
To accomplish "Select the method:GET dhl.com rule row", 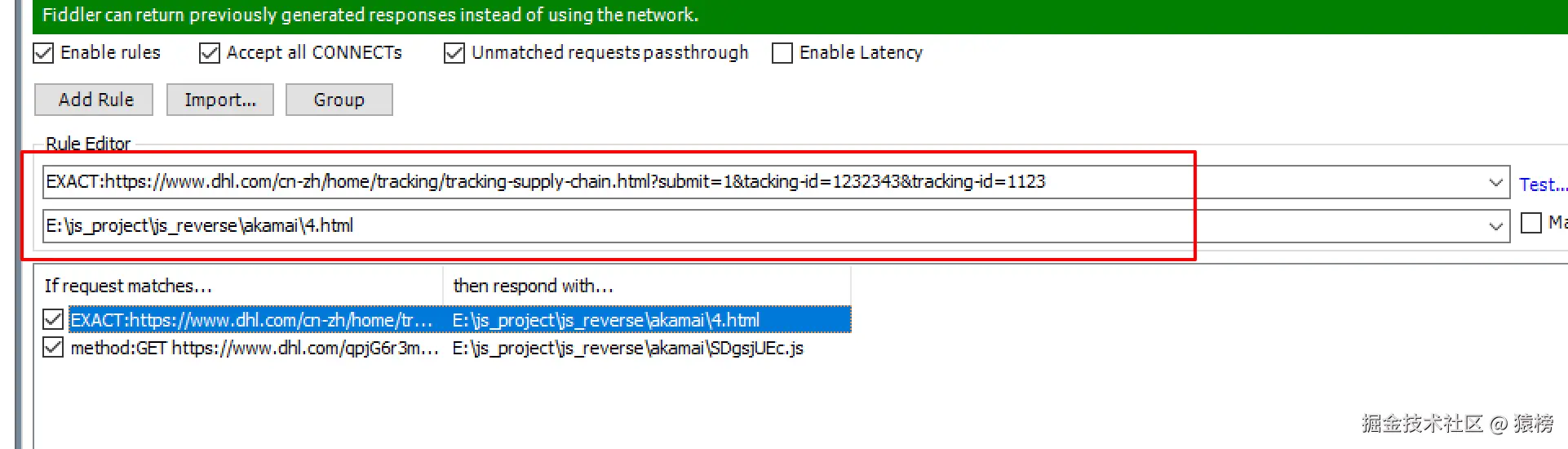I will pos(254,349).
